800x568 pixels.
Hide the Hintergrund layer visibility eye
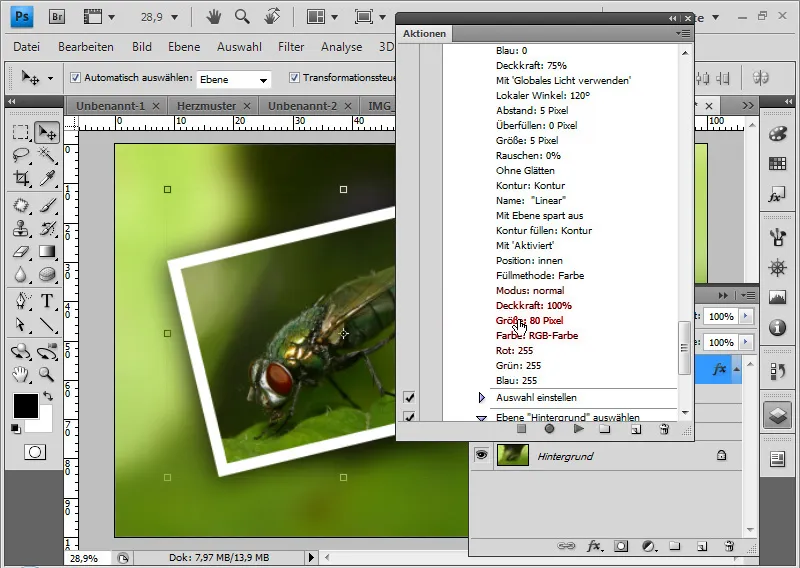click(x=481, y=455)
